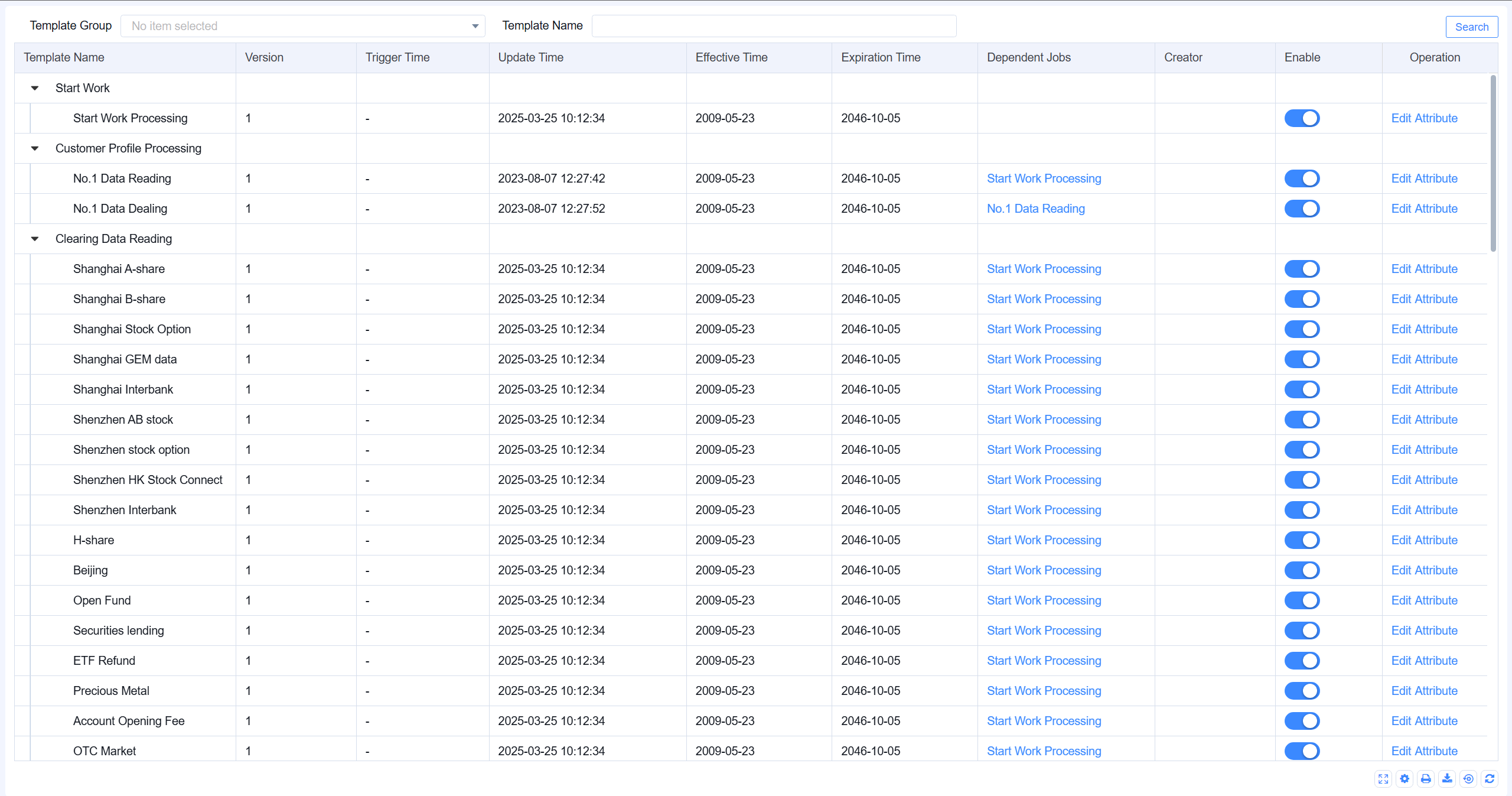Open dependent job link in Shanghai Interbank row

point(1044,389)
